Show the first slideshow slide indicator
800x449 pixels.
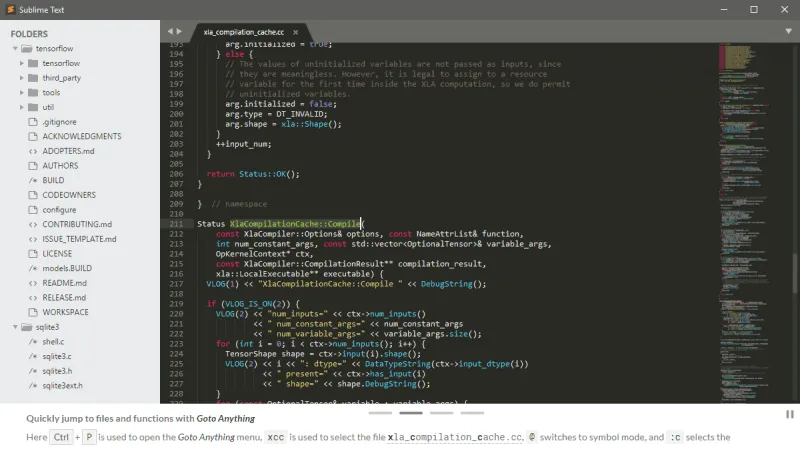click(380, 413)
